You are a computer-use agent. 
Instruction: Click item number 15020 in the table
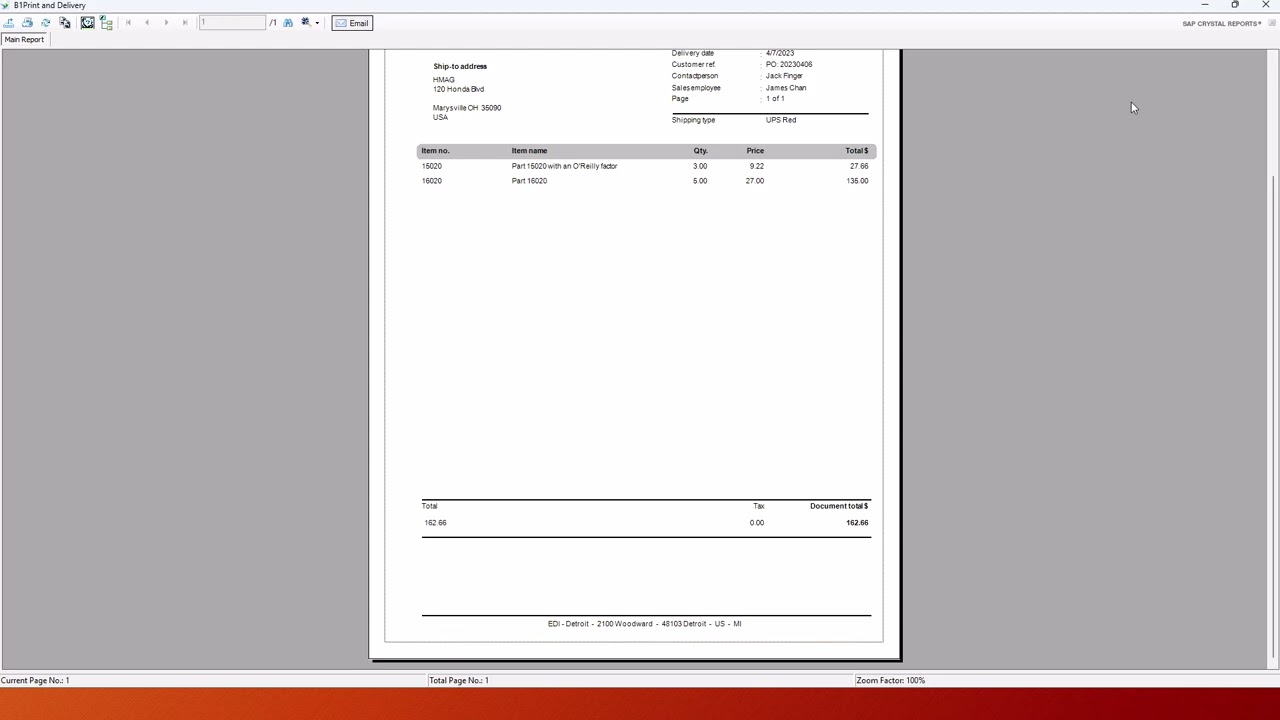point(431,166)
